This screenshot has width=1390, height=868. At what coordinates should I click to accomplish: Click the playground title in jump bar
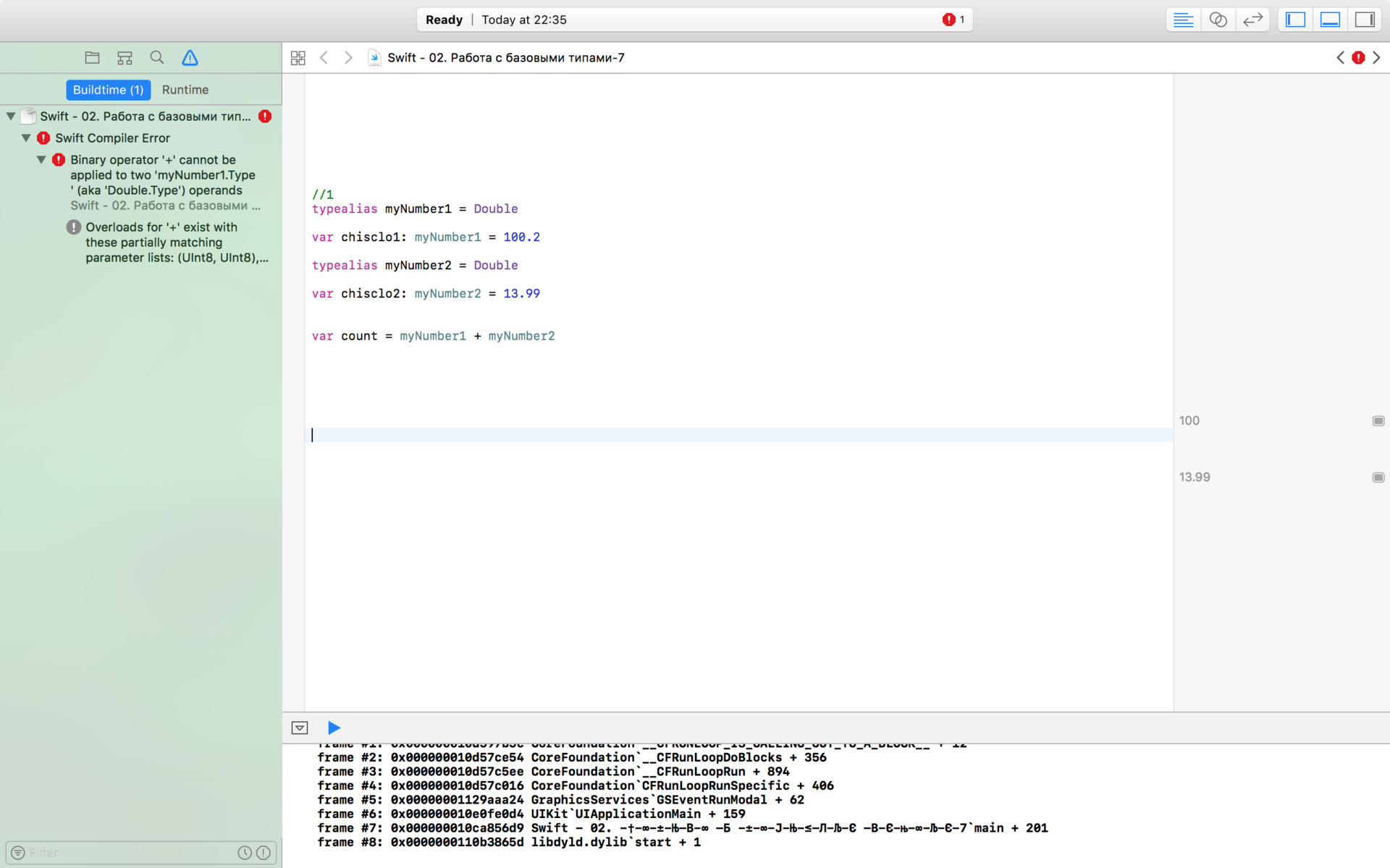tap(505, 58)
